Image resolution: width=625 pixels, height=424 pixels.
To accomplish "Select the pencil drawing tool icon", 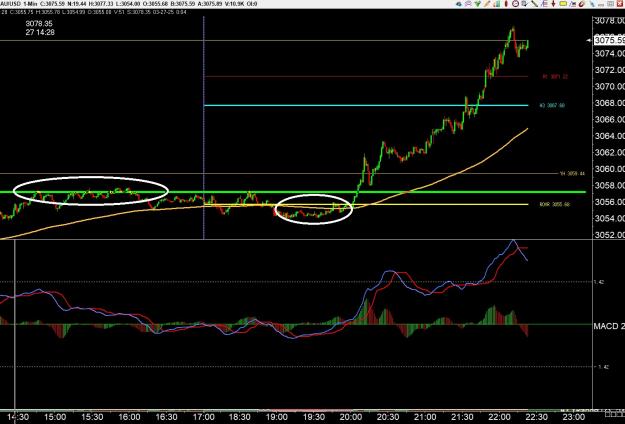I will 487,4.
